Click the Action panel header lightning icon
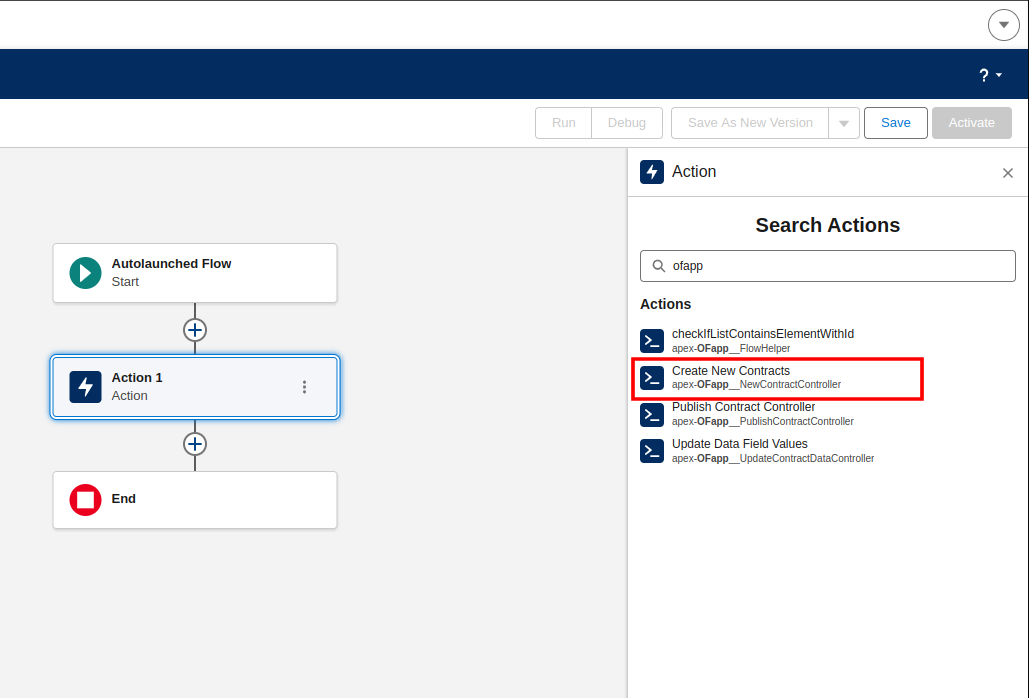This screenshot has width=1029, height=698. click(652, 172)
